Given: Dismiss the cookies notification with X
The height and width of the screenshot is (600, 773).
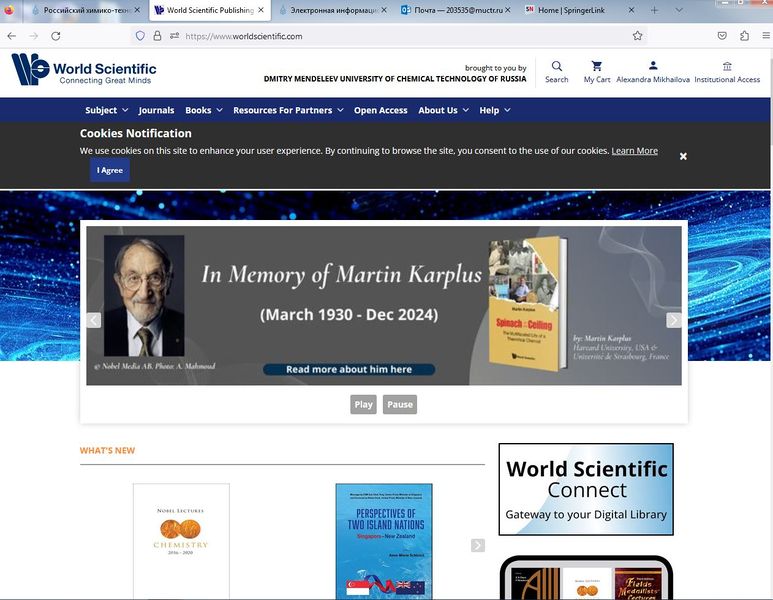Looking at the screenshot, I should [x=683, y=156].
